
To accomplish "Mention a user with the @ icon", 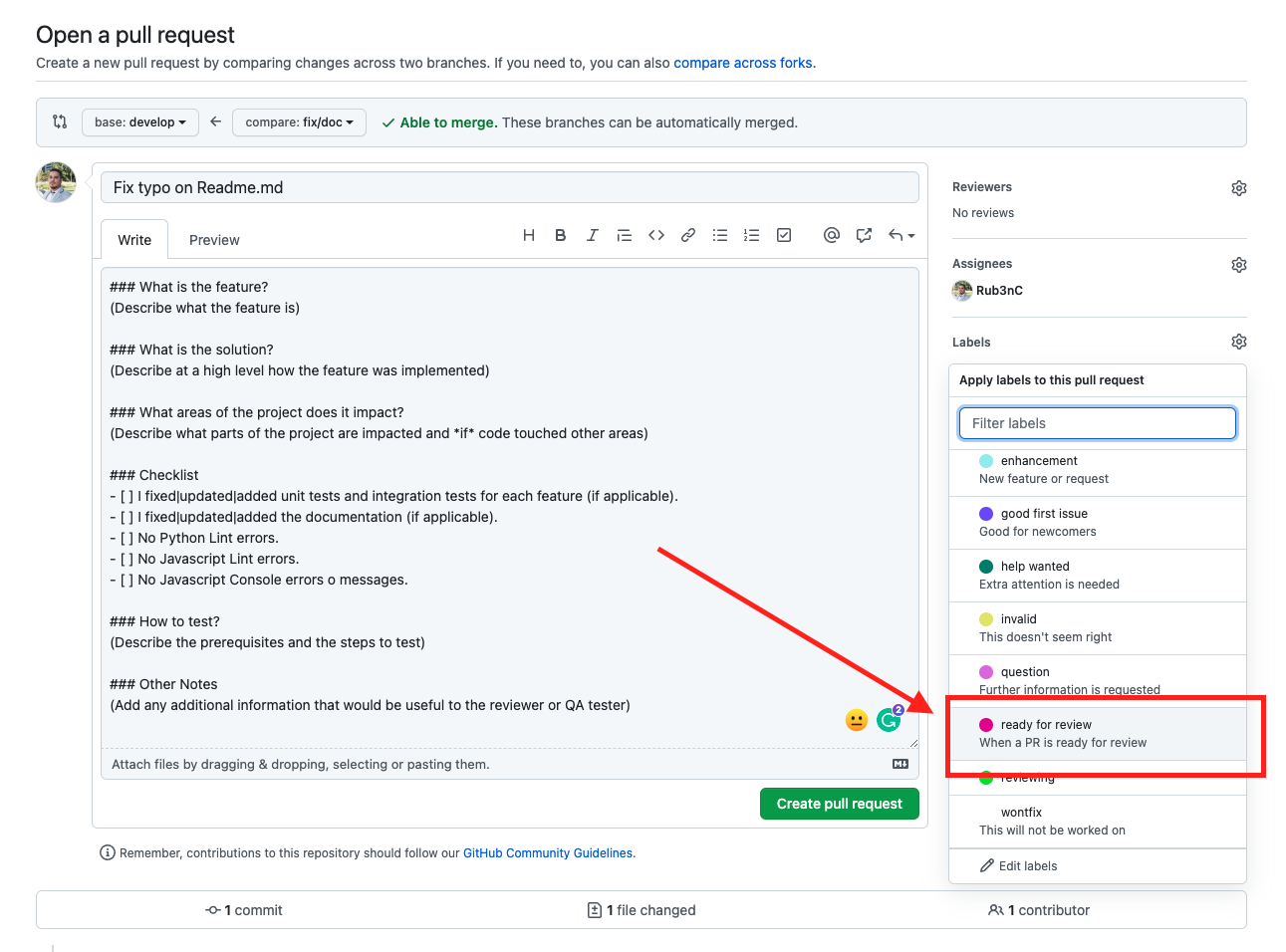I will click(832, 235).
